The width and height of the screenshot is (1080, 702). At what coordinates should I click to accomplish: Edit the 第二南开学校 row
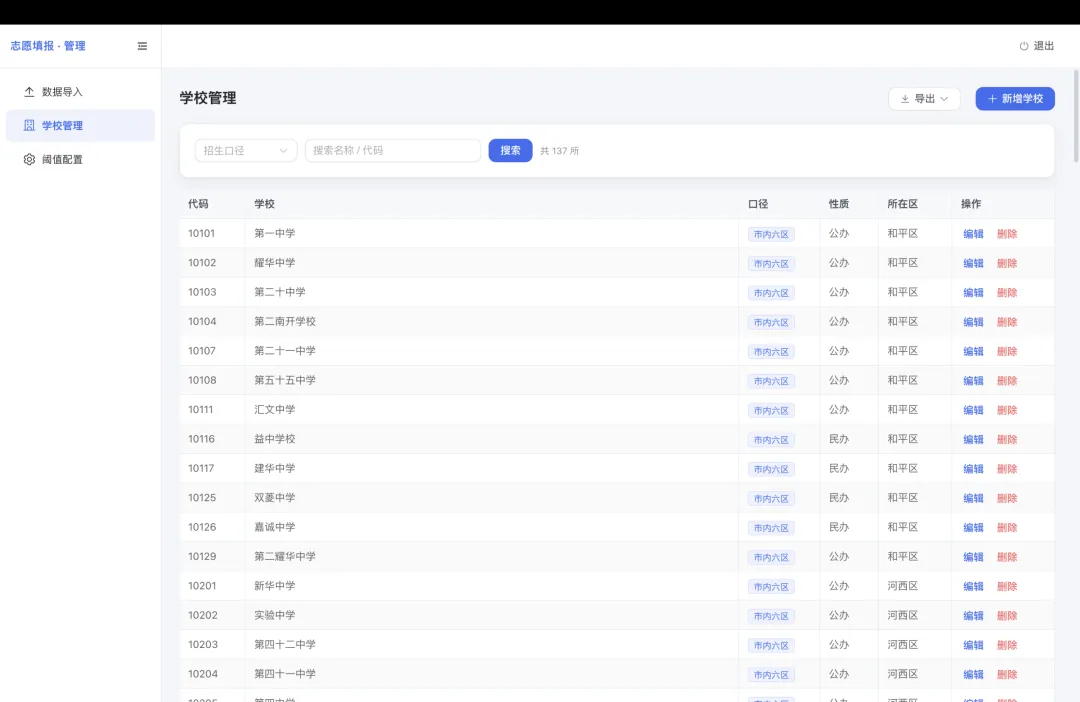973,322
